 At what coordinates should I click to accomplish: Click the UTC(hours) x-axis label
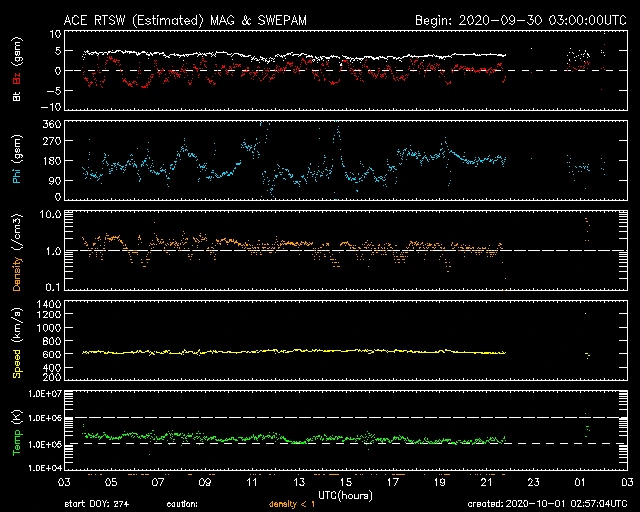coord(345,494)
